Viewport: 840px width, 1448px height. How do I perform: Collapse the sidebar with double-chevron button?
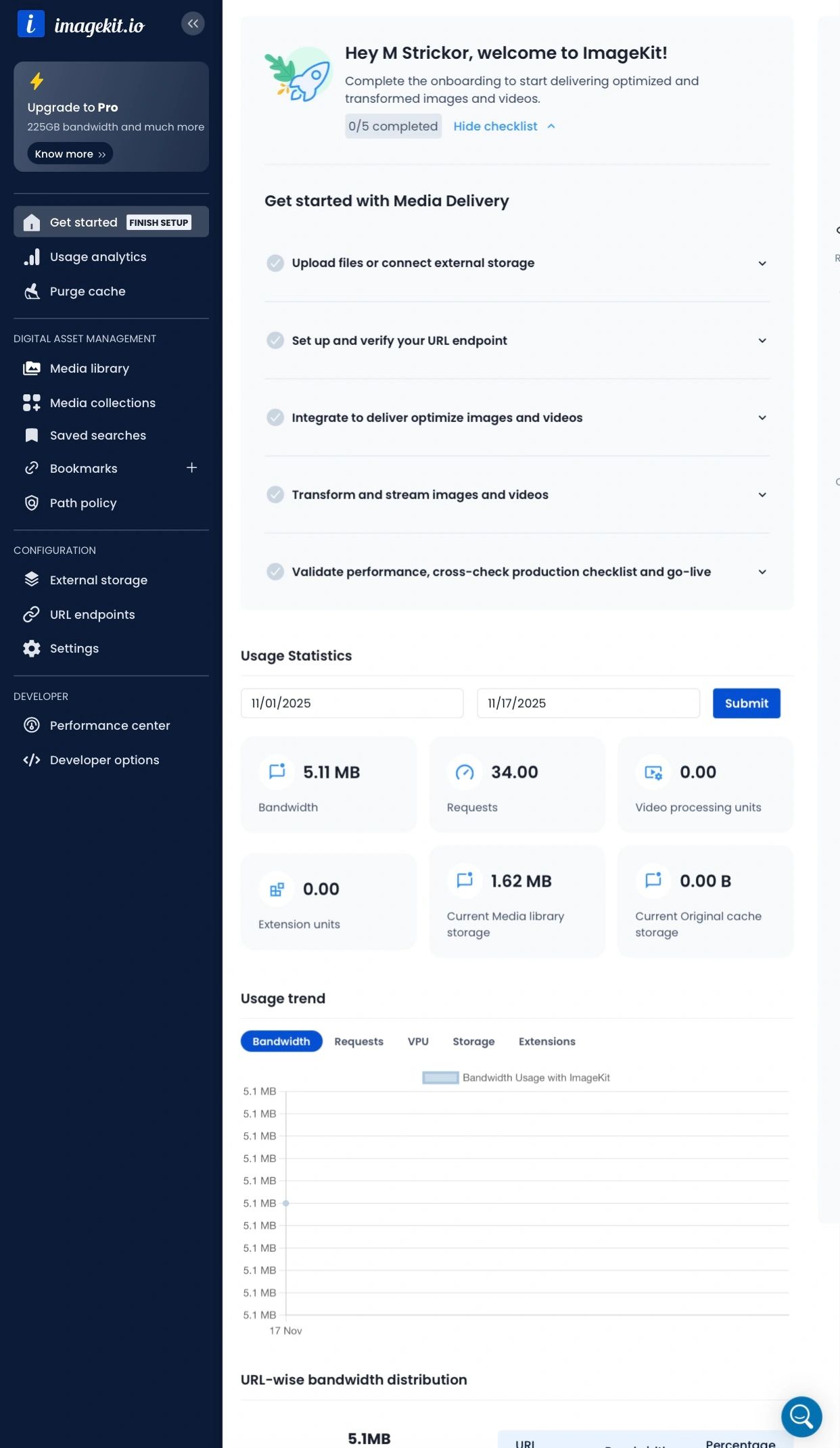point(193,24)
